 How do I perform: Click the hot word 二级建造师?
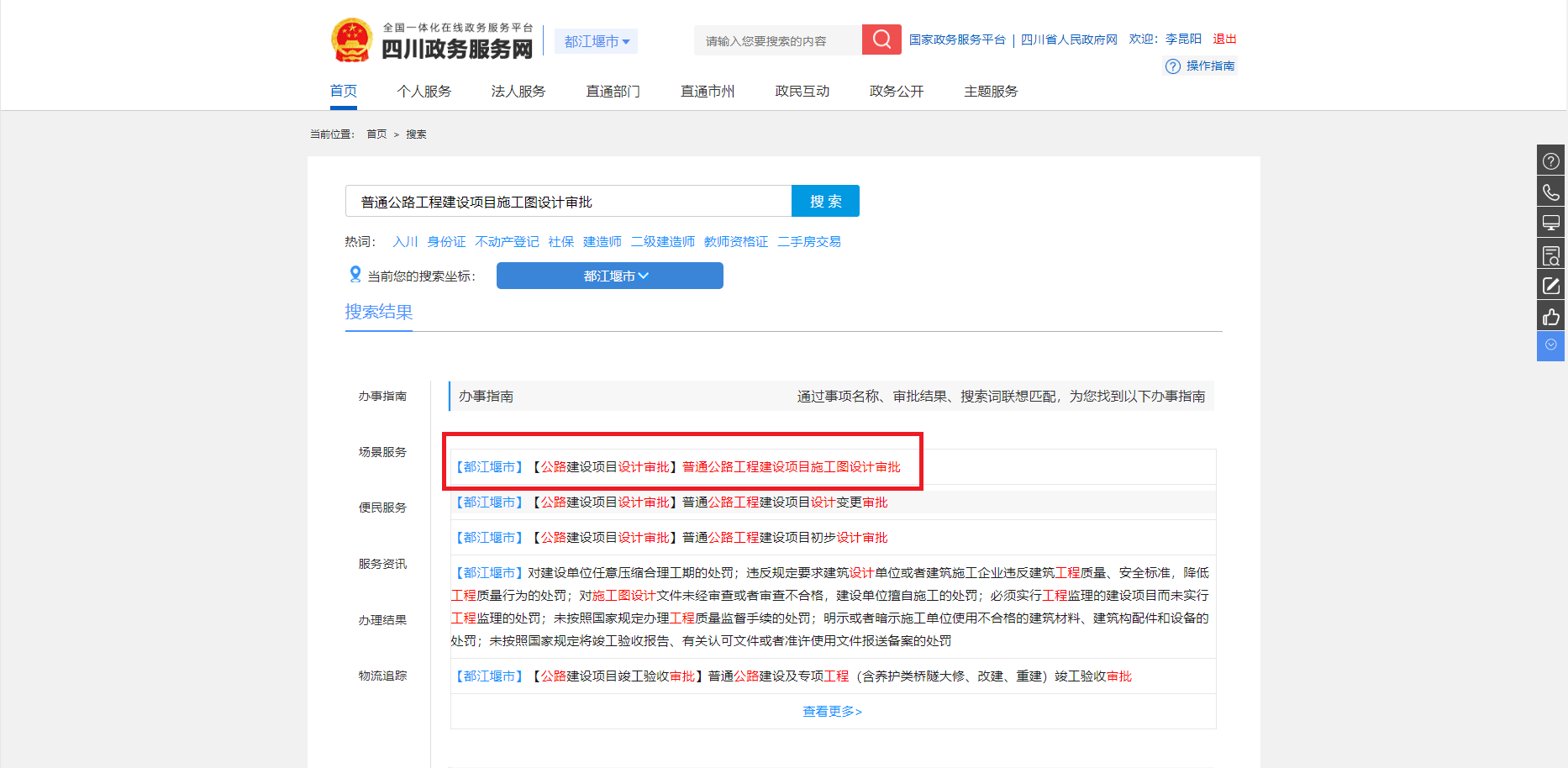point(663,241)
